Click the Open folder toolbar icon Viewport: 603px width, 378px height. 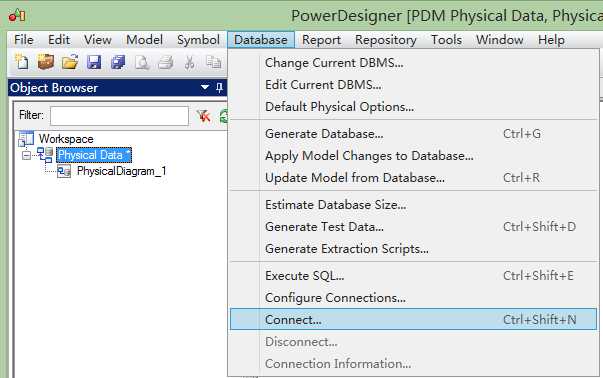pos(70,62)
